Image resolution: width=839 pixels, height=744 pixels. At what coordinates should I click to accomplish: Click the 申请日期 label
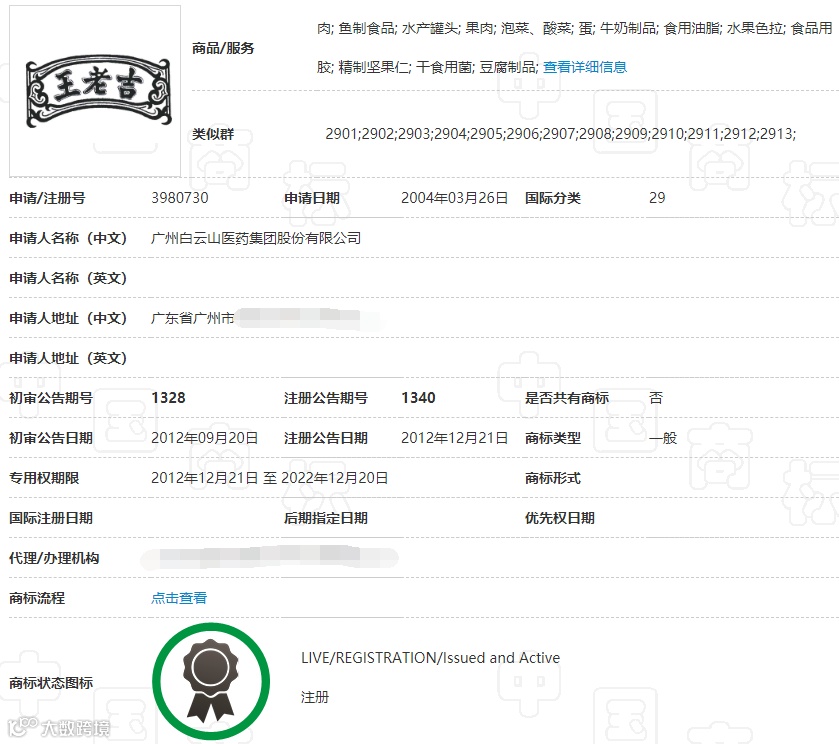[312, 198]
